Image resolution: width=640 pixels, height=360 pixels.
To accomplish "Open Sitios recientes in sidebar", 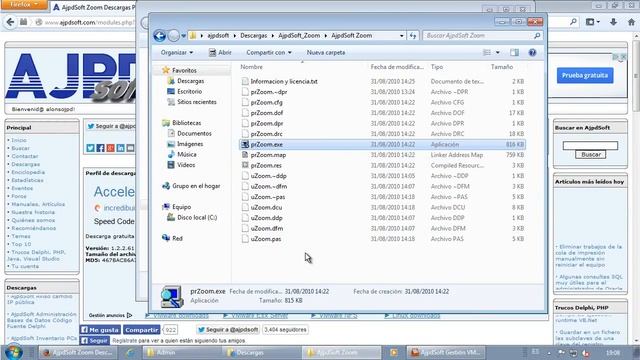I will pyautogui.click(x=197, y=102).
